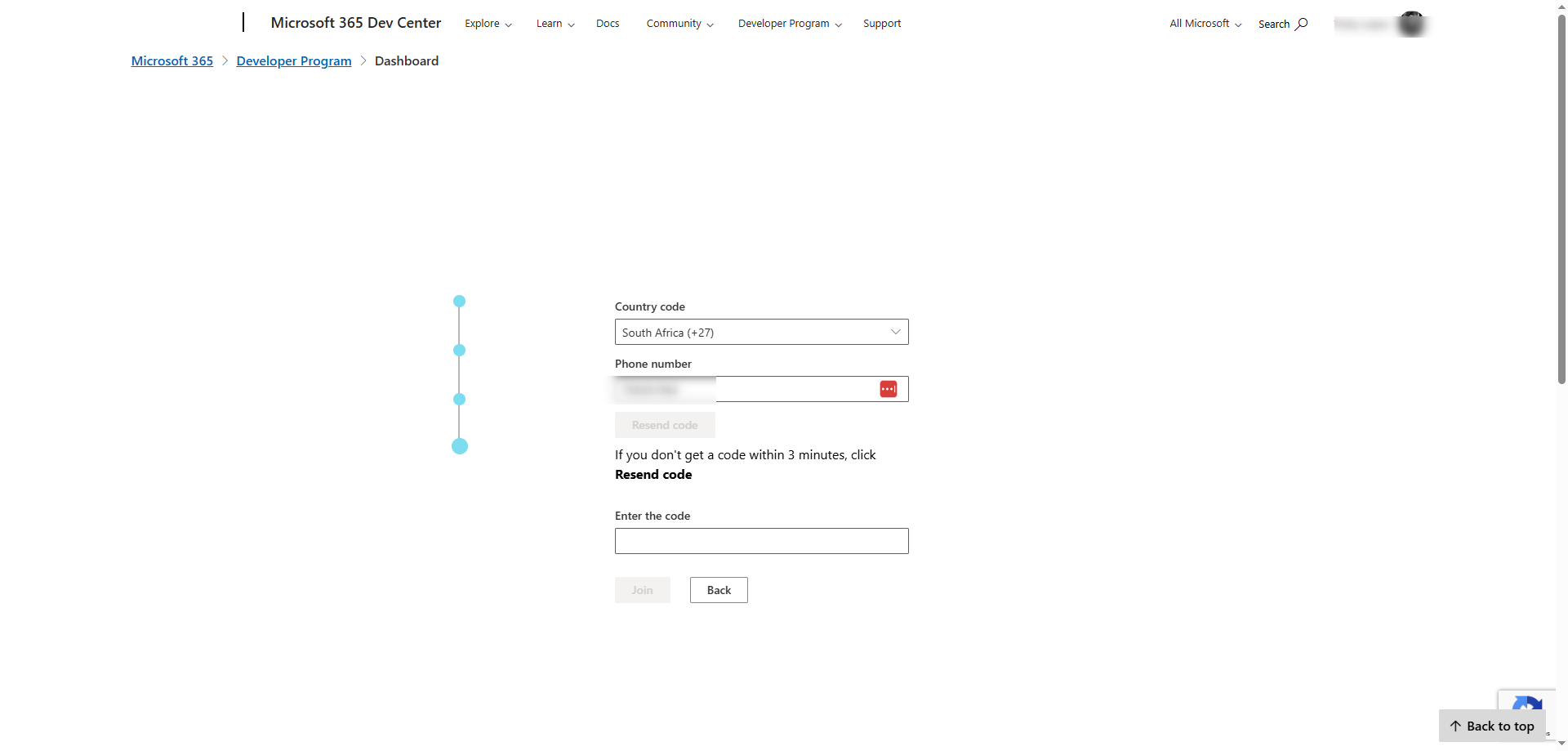Click the Search magnifier button
Image resolution: width=1568 pixels, height=751 pixels.
pos(1283,24)
